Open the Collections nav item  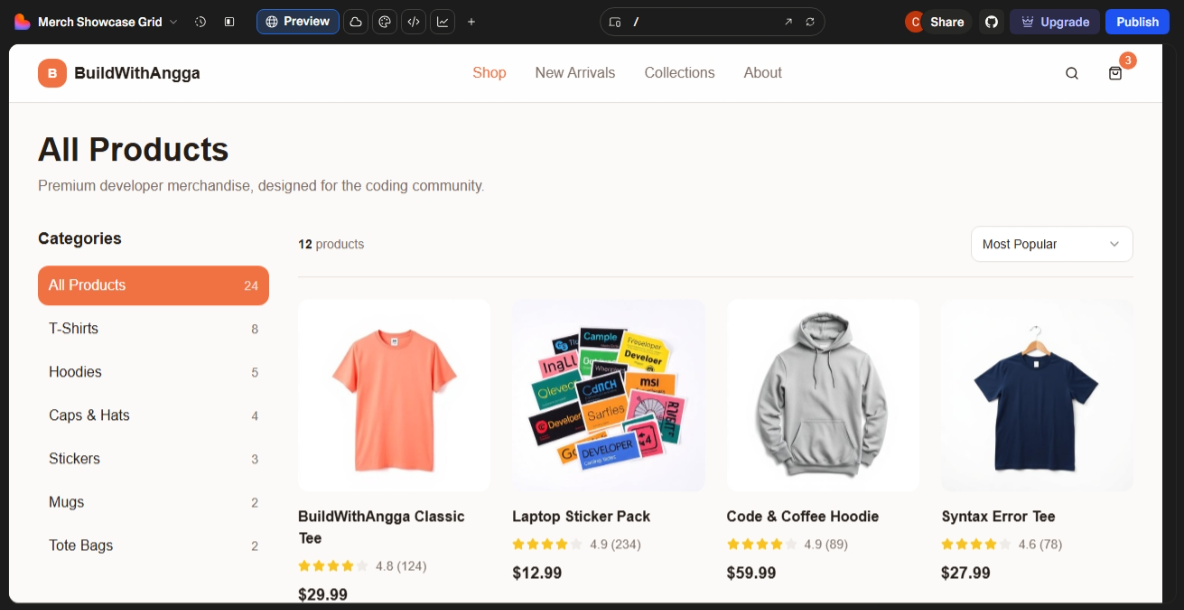pos(679,73)
